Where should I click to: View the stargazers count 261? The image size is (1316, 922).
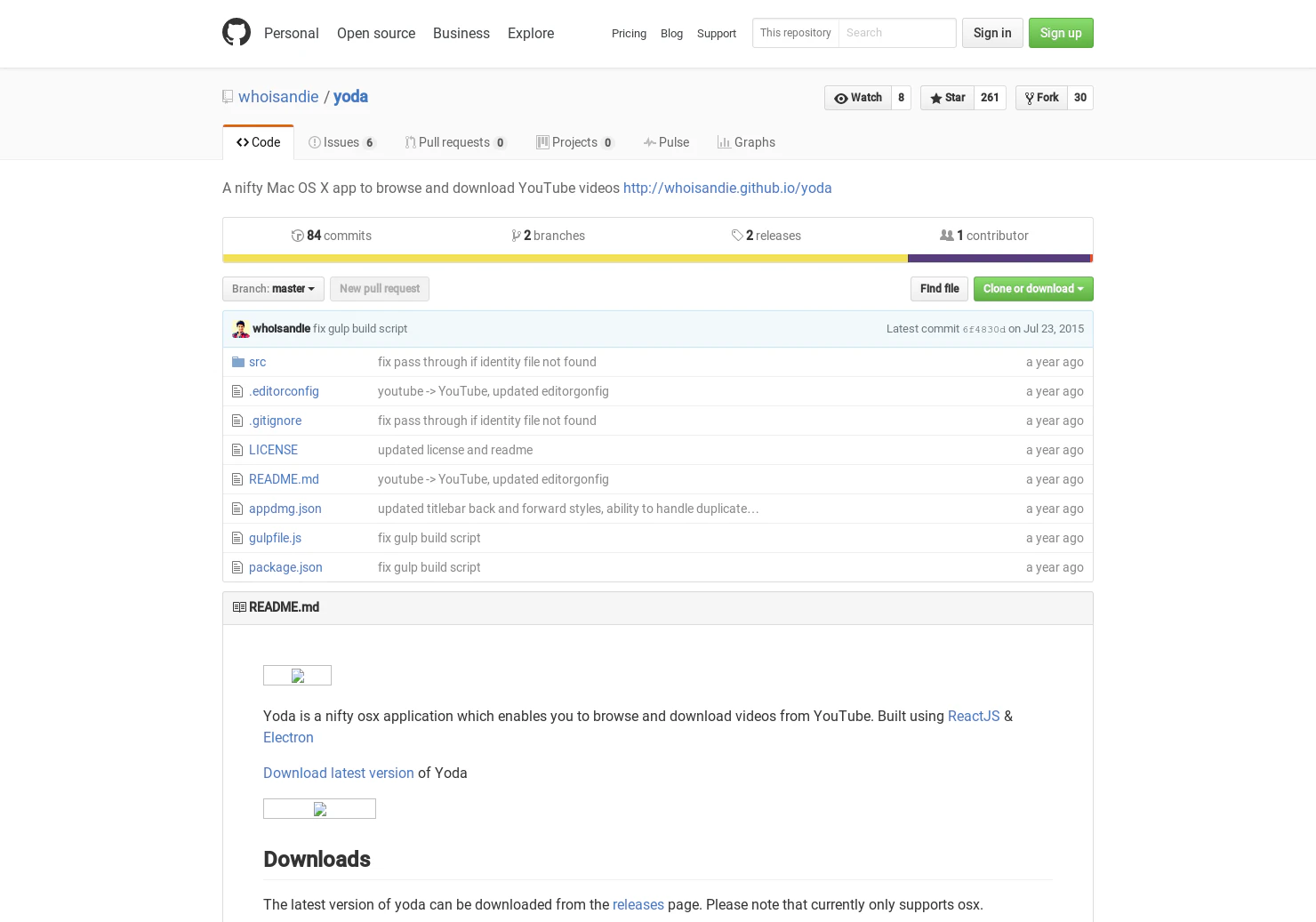(x=990, y=98)
